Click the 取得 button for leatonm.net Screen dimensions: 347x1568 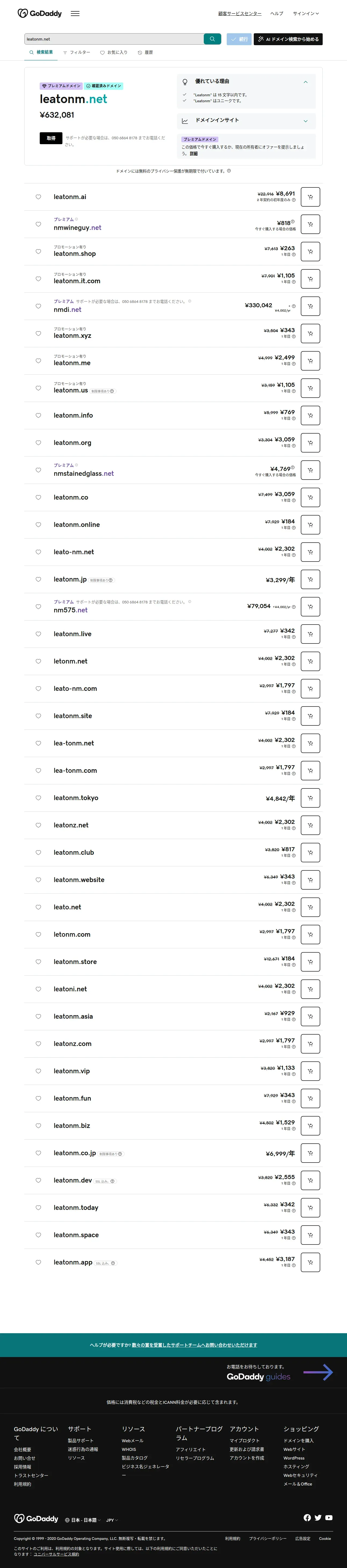(x=51, y=138)
